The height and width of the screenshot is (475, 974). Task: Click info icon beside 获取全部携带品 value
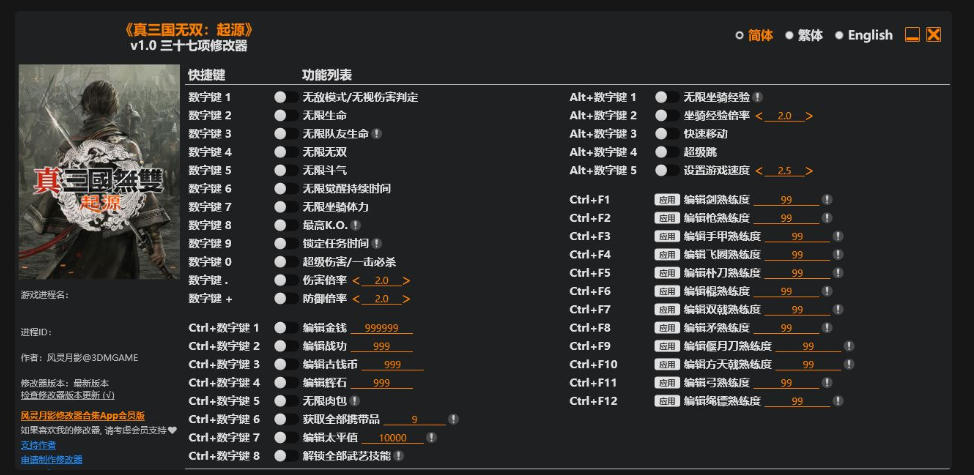tap(453, 419)
